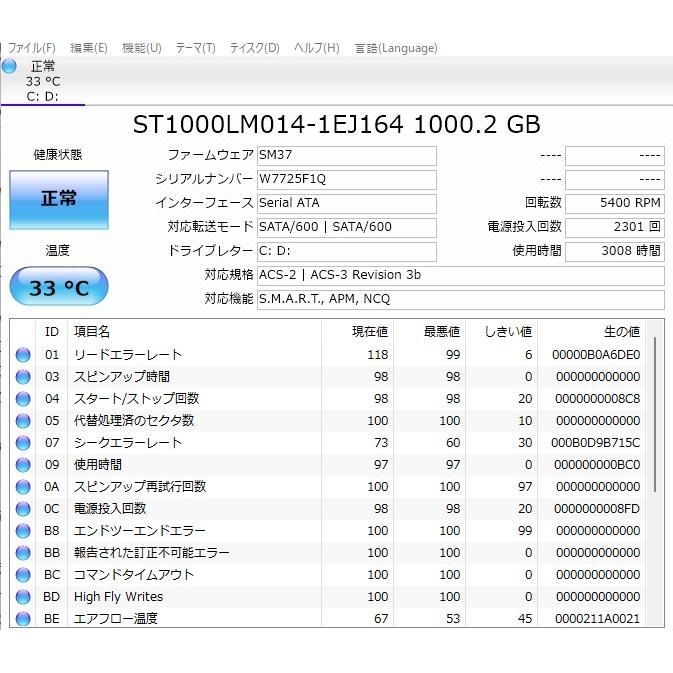The image size is (673, 673).
Task: Click the status icon for ID 0C 電源投入回数
Action: tap(23, 509)
